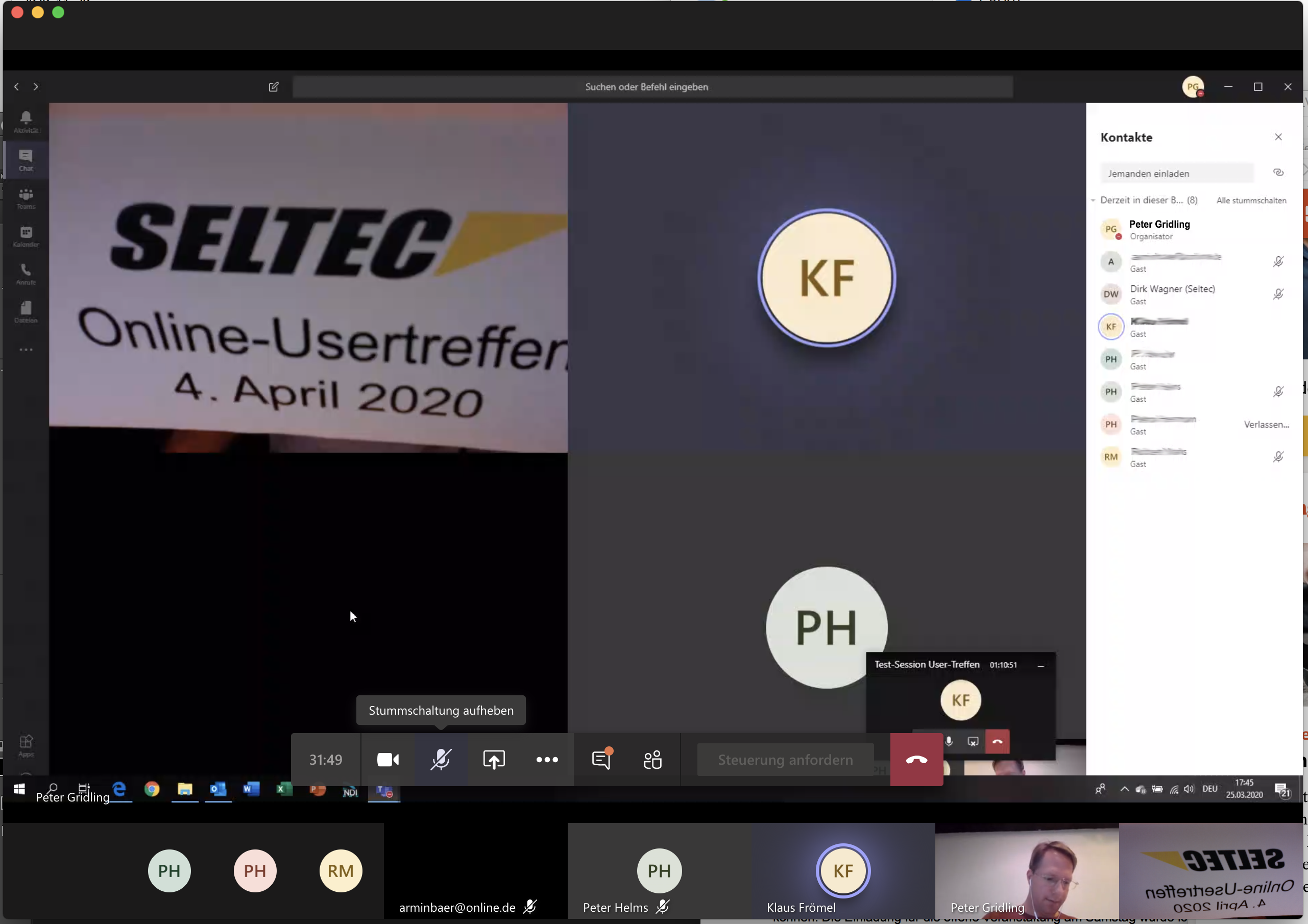Click the RM avatar in the bottom strip

tap(341, 870)
